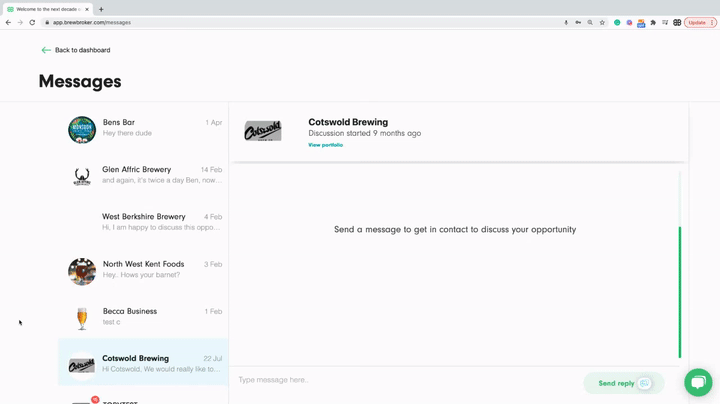
Task: Click the zoom magnifier icon in address bar
Action: tap(590, 22)
